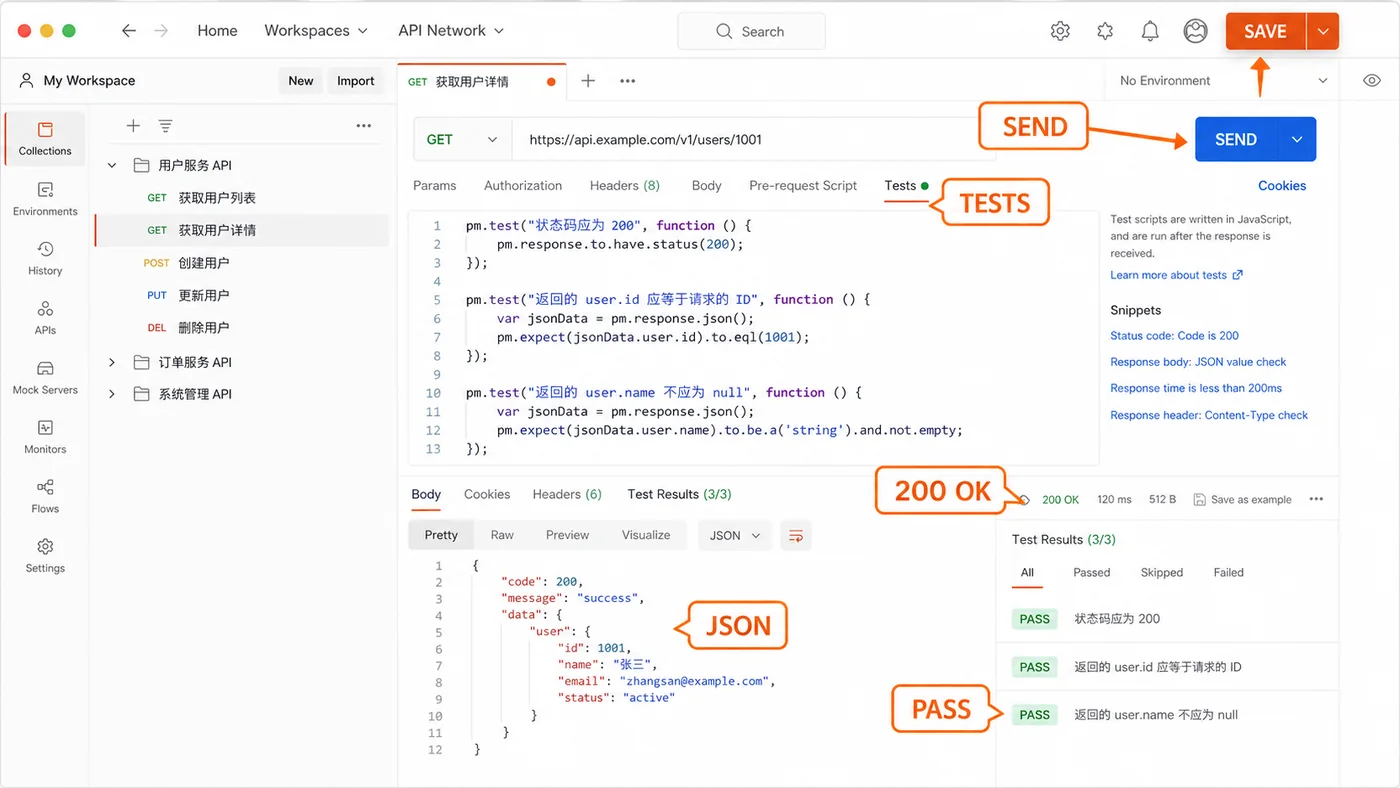
Task: Open the user profile avatar
Action: (x=1195, y=31)
